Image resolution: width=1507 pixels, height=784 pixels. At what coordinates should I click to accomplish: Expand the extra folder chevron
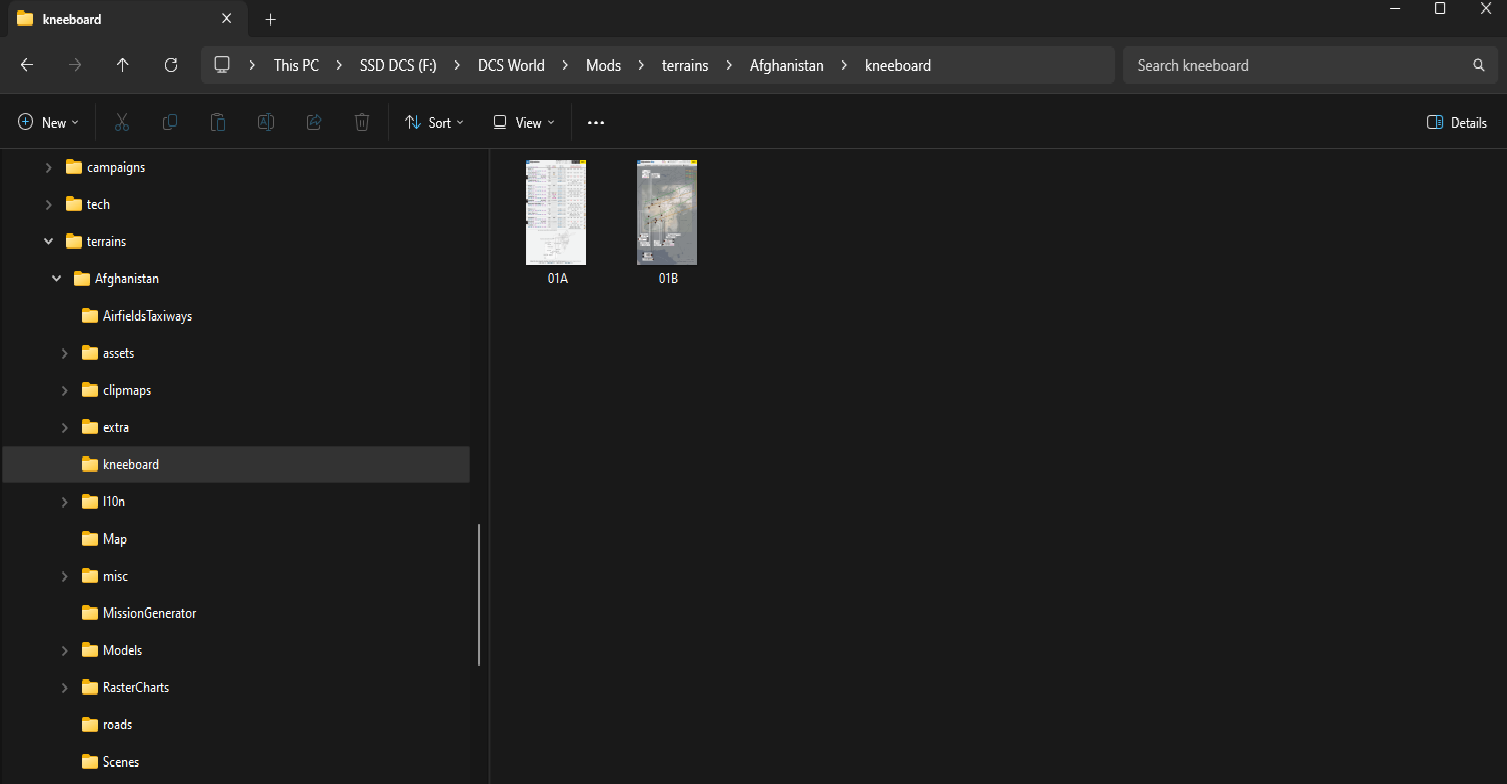pos(65,427)
